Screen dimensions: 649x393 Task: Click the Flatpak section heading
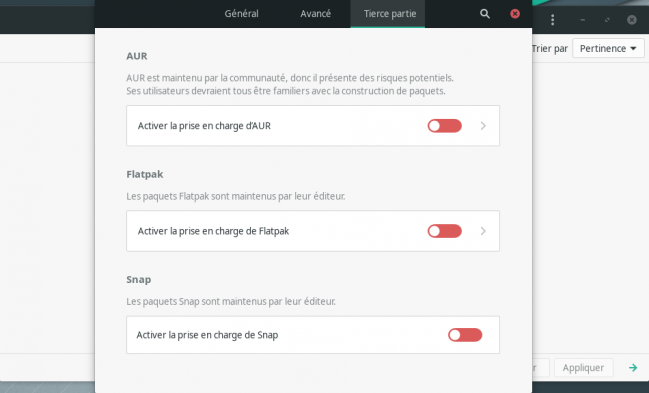point(144,174)
